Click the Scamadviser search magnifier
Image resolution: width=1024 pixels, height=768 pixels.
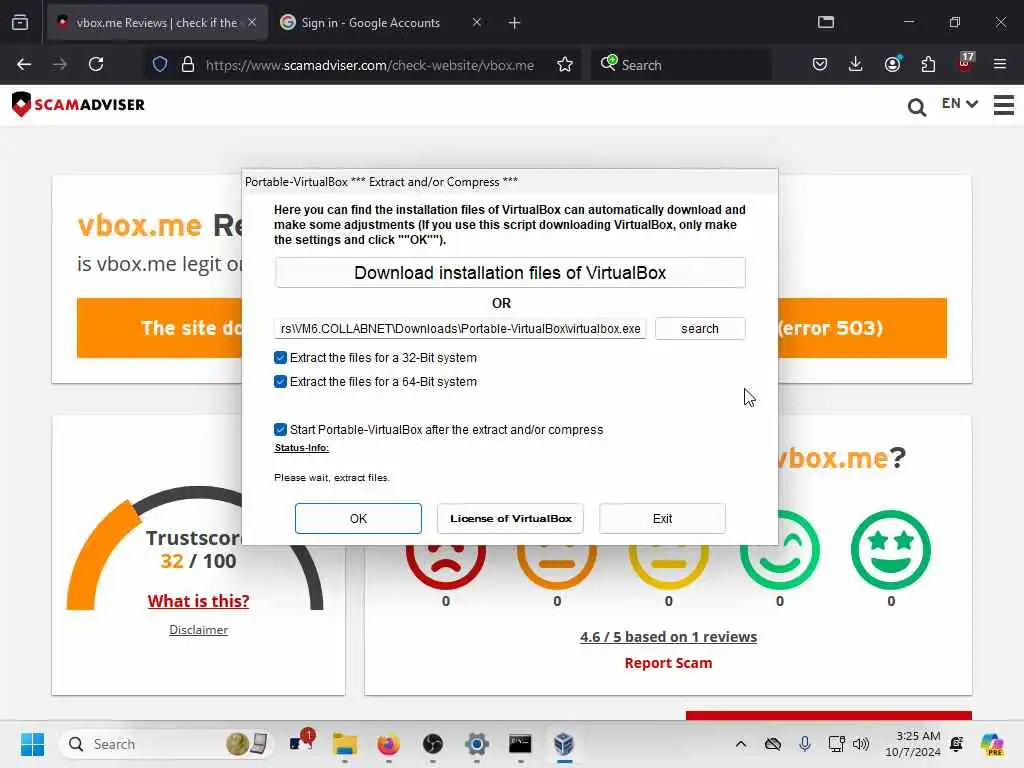[917, 106]
